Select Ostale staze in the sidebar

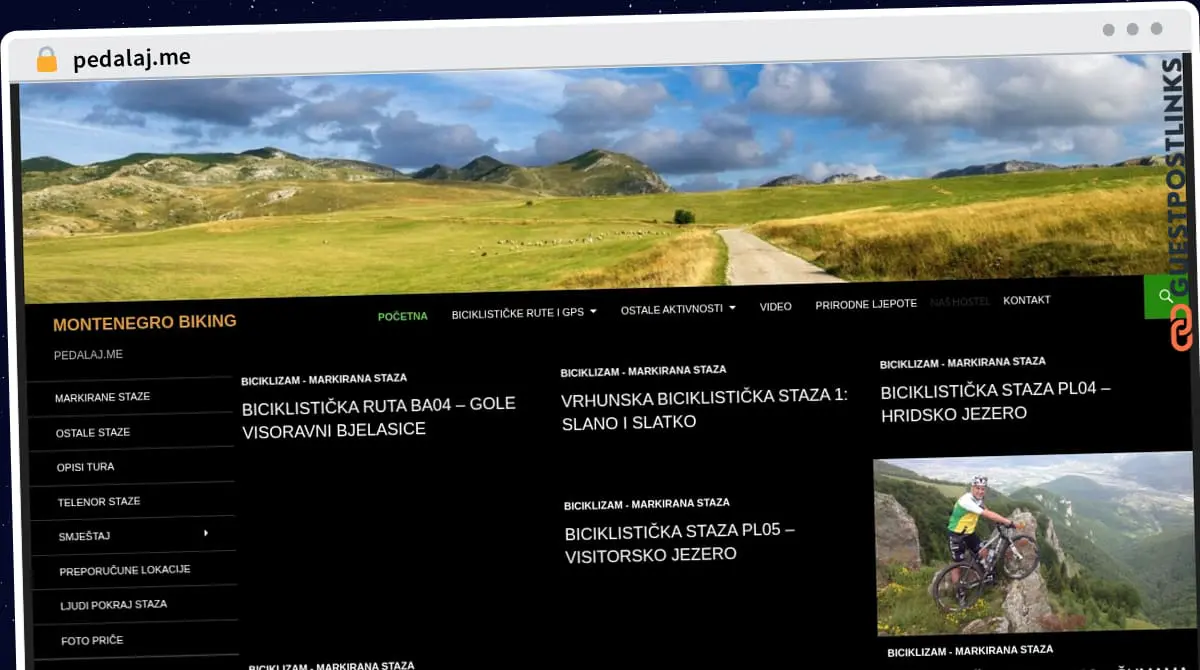(93, 432)
